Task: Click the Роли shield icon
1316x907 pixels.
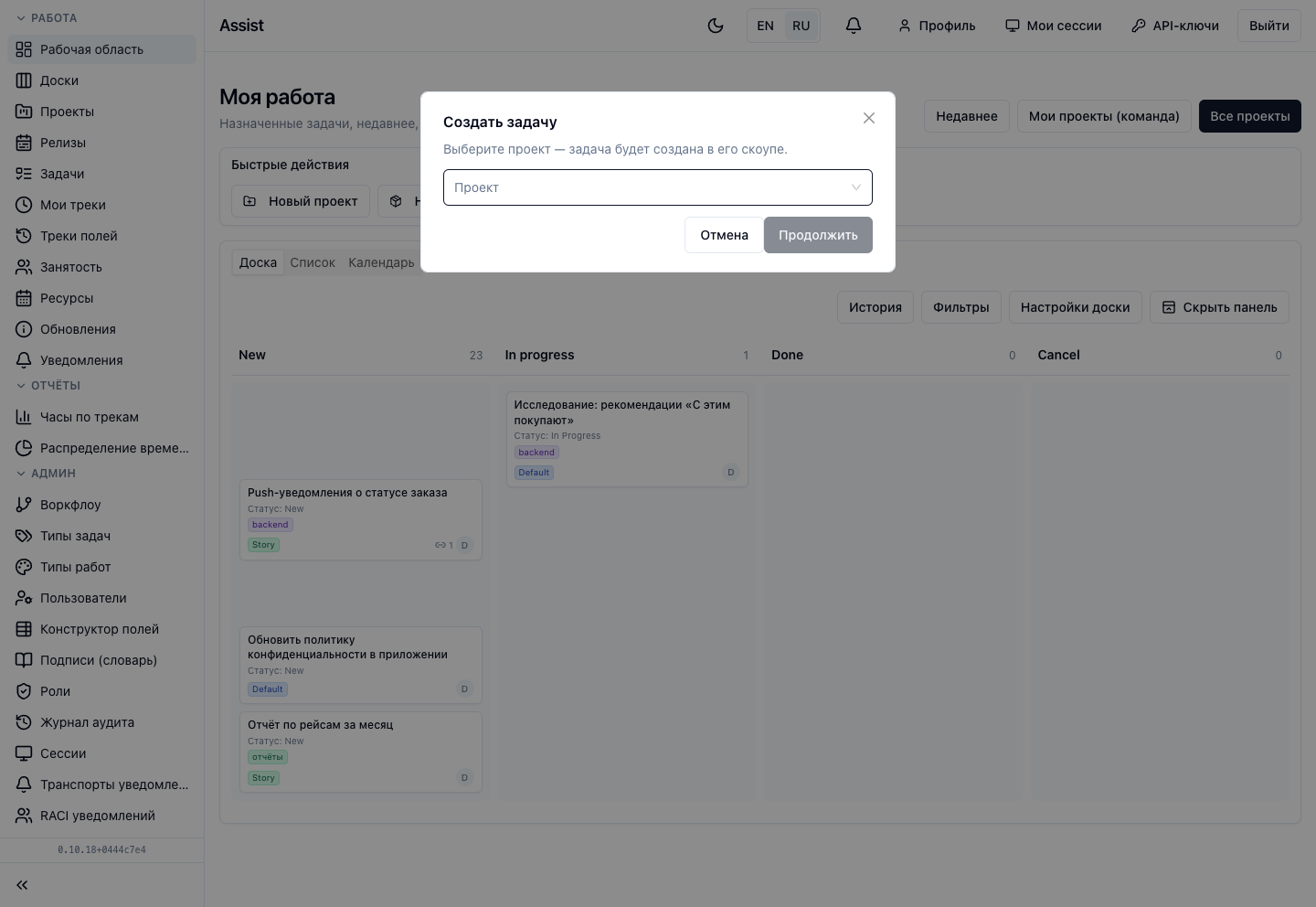Action: coord(24,691)
